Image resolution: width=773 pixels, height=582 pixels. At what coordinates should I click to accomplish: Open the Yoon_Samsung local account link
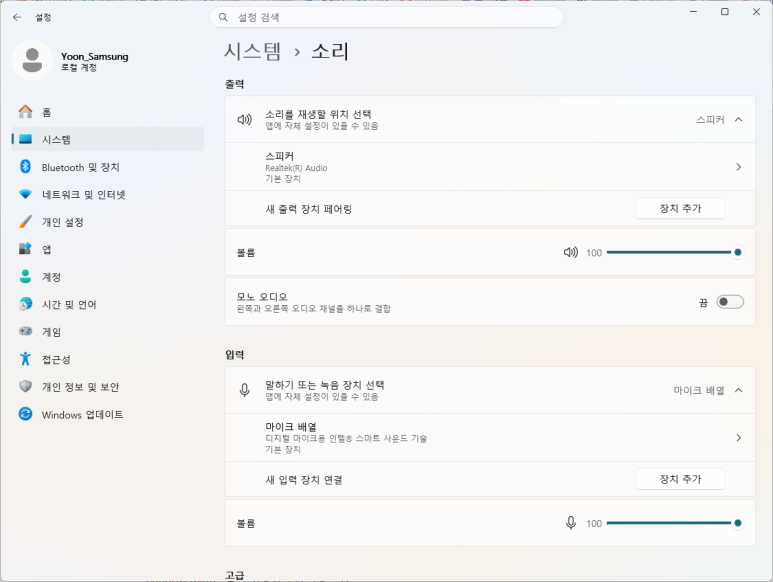[x=95, y=62]
